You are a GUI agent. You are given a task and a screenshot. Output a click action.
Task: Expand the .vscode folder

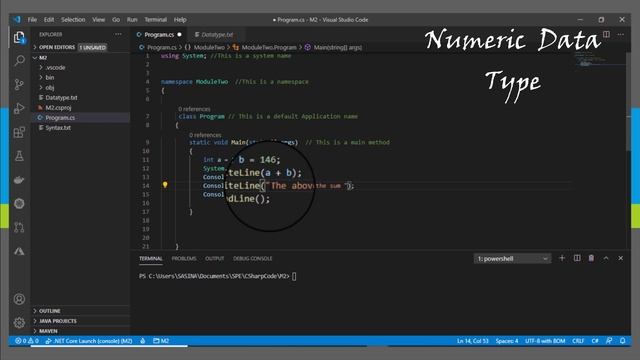55,67
